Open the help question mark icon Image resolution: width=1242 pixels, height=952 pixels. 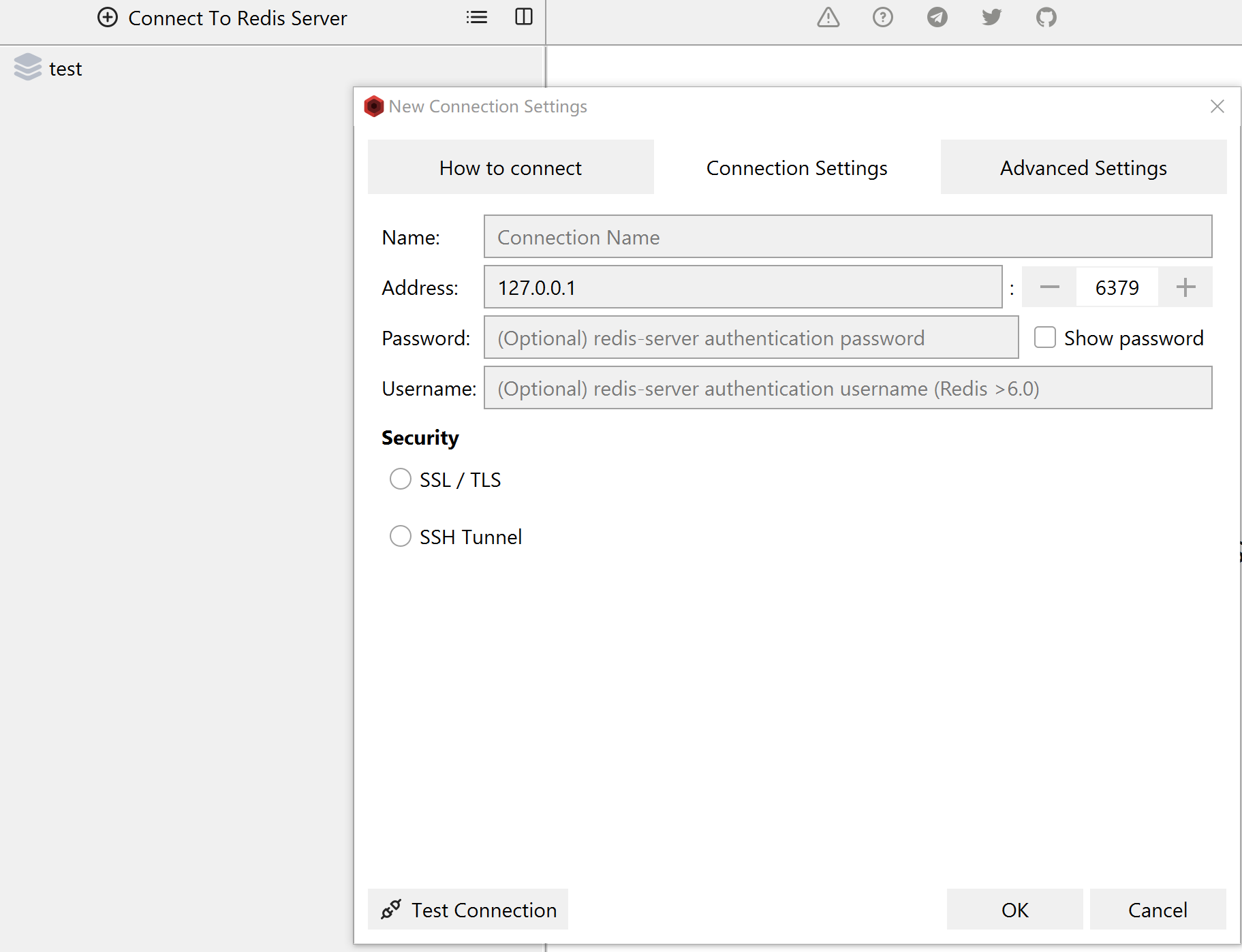point(883,17)
